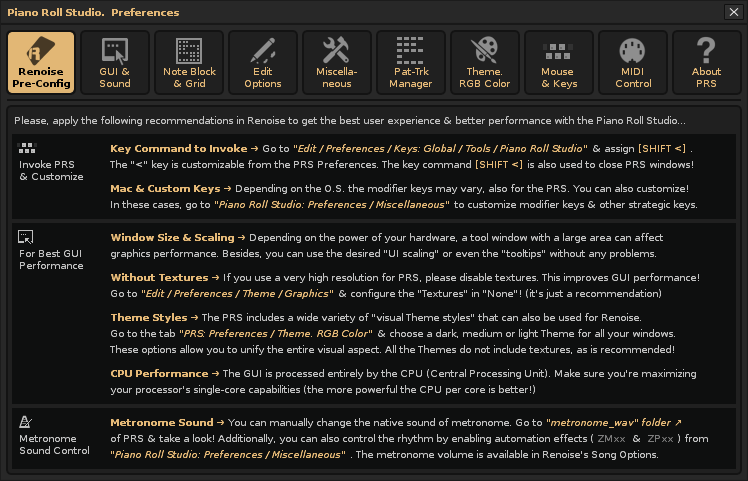
Task: Select the Mouse & Keys tab
Action: click(558, 62)
